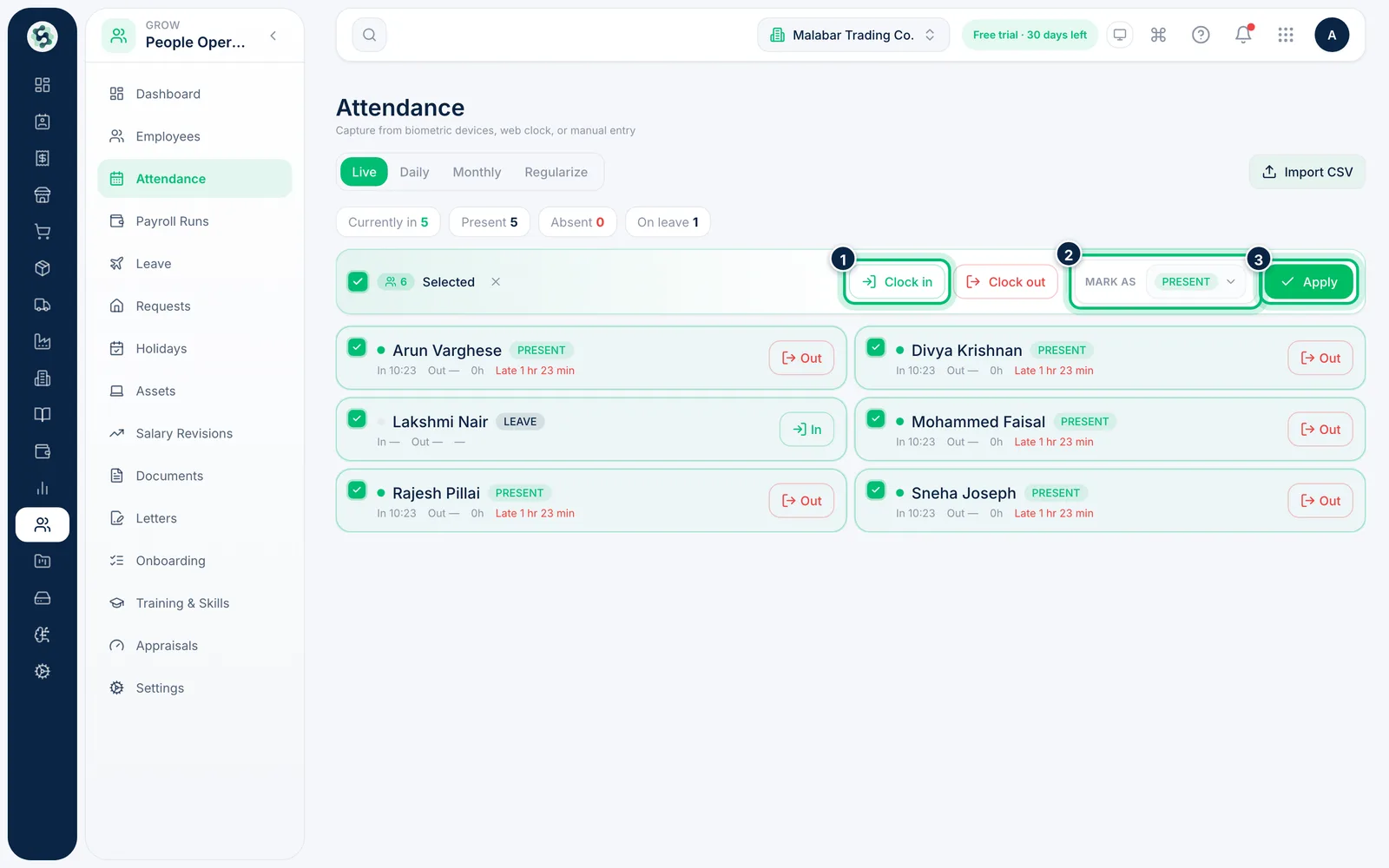Click the app logo in the dark rail
This screenshot has height=868, width=1389.
(x=43, y=36)
